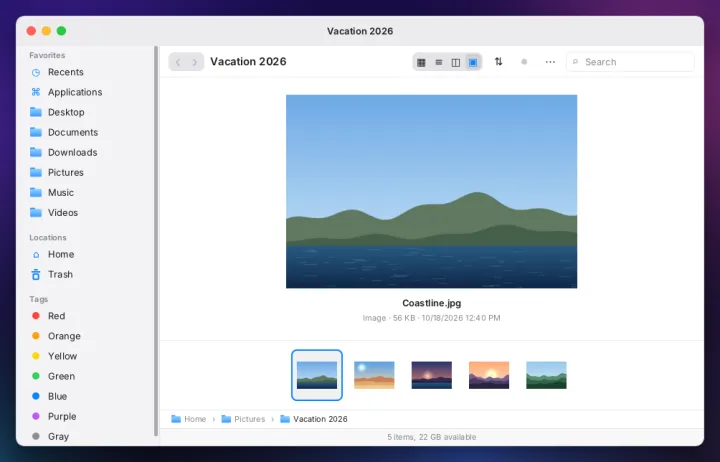Click the Trash can icon
The height and width of the screenshot is (462, 720).
pyautogui.click(x=36, y=275)
